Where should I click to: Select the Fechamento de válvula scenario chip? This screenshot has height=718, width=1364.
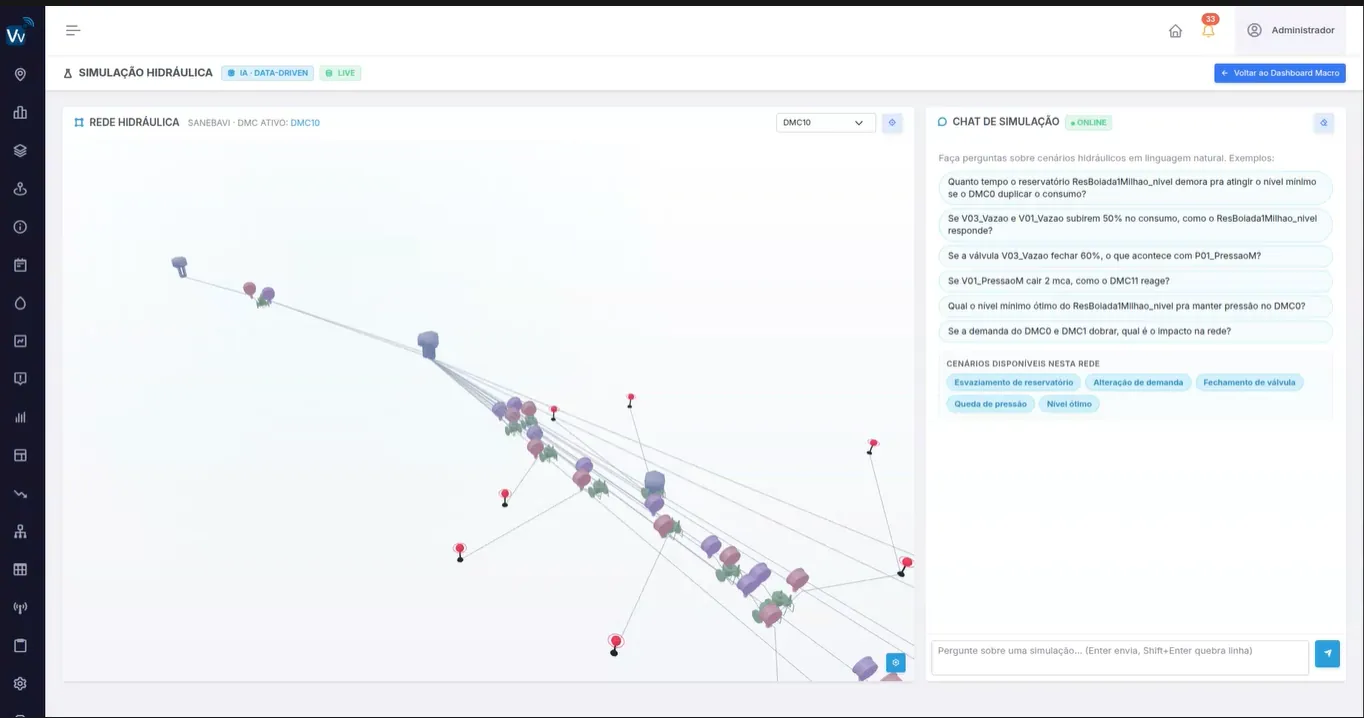(x=1249, y=382)
